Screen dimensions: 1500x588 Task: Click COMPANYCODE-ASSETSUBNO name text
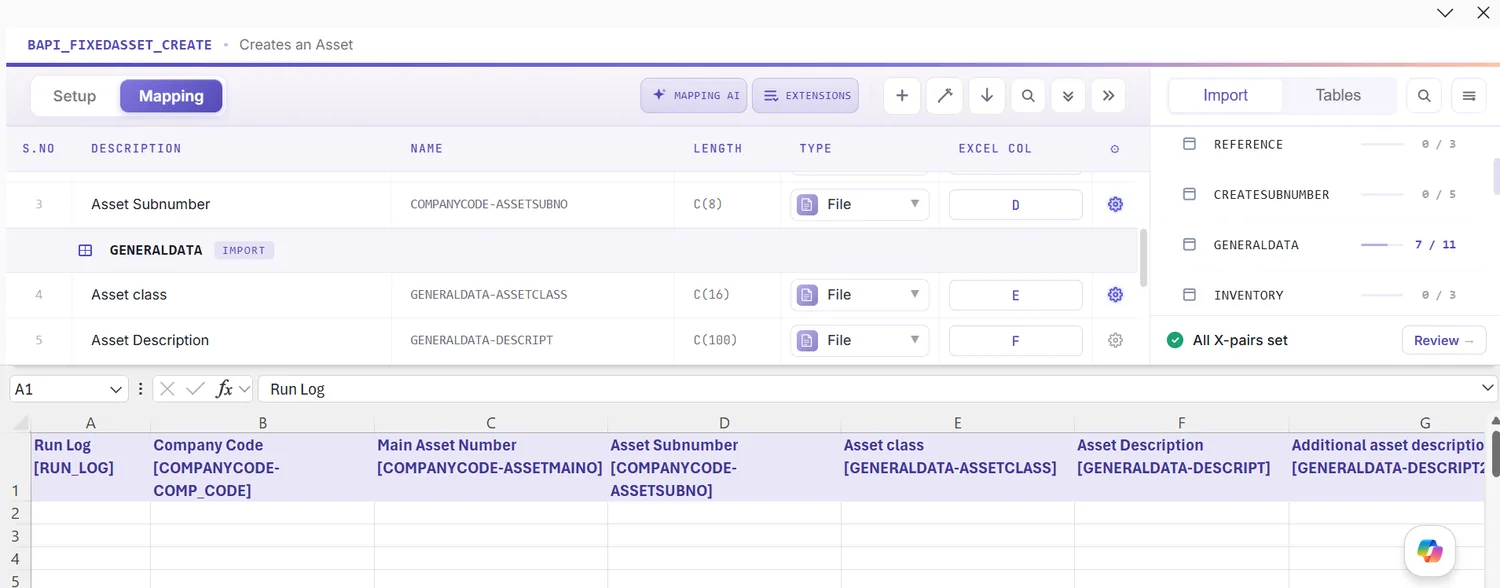point(489,204)
